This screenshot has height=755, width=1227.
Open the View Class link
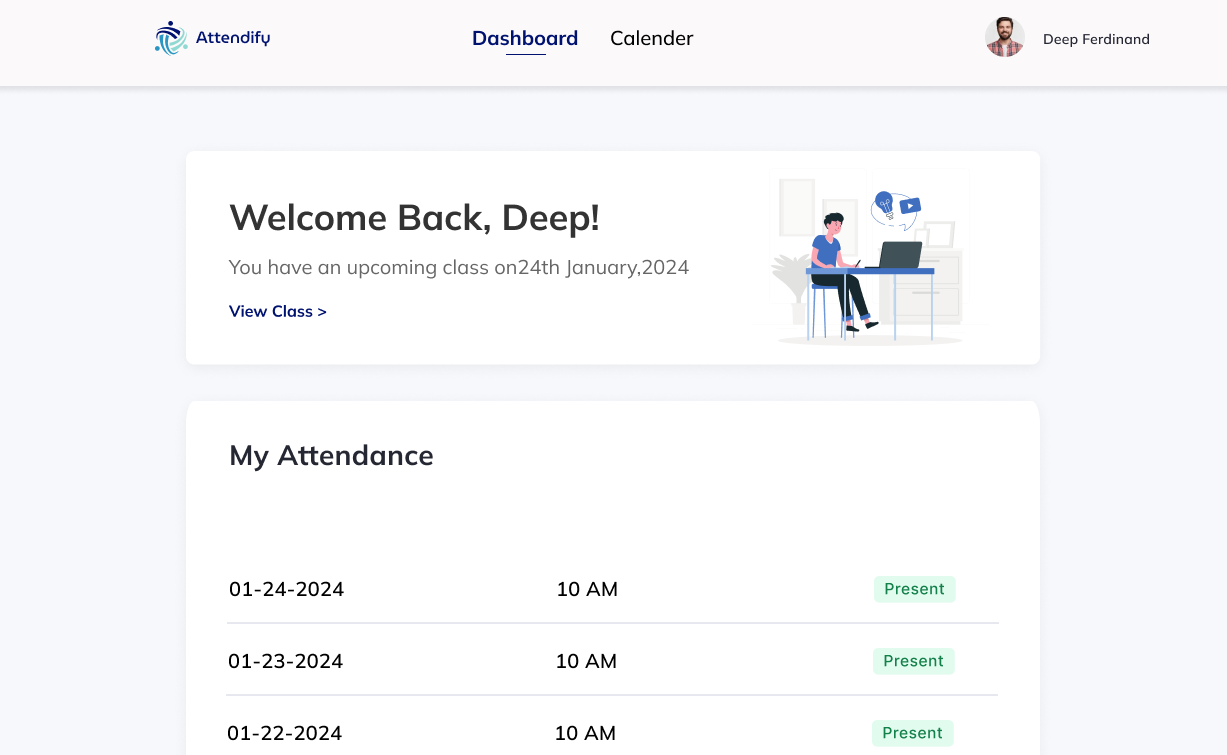point(278,311)
